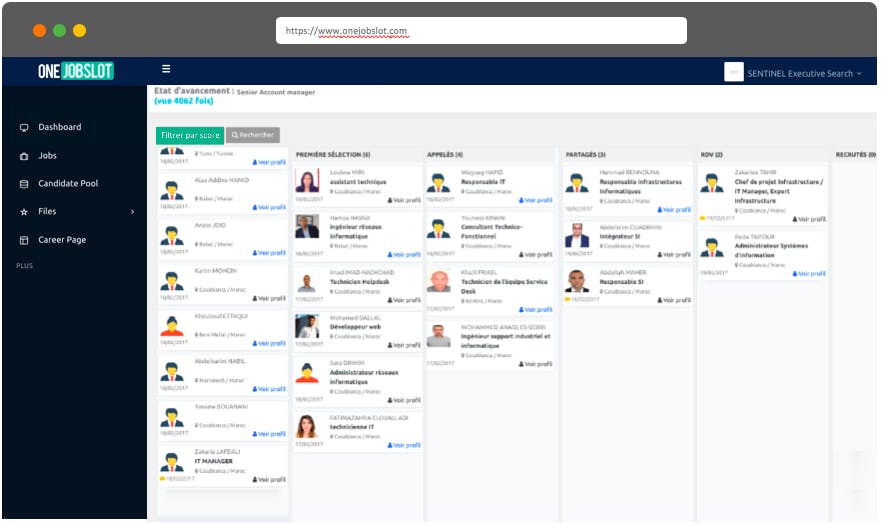The height and width of the screenshot is (525, 881).
Task: Open the photo on Technicien de l'équipe Service Desk card
Action: point(438,281)
